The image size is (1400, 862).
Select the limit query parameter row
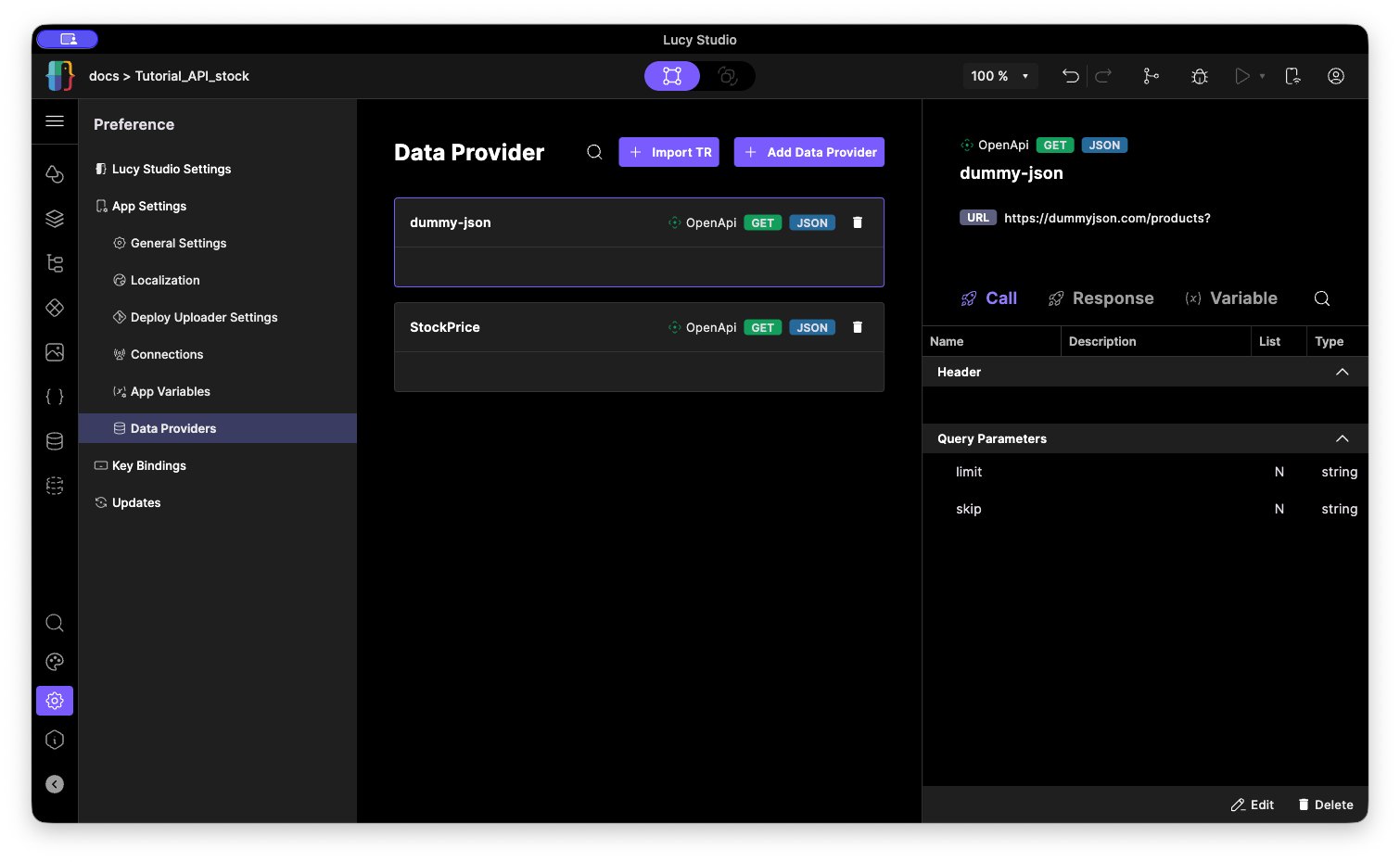[x=1145, y=472]
